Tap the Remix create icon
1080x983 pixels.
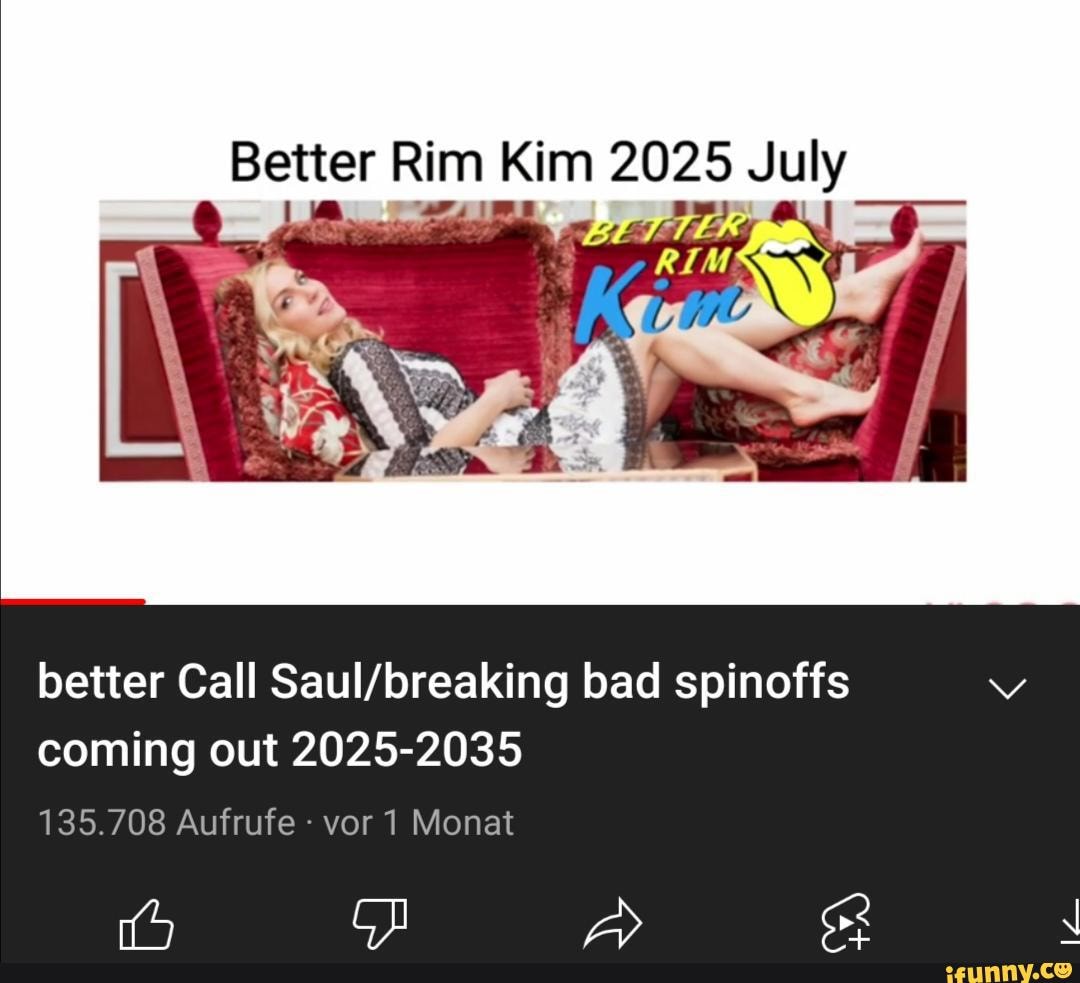tap(847, 923)
